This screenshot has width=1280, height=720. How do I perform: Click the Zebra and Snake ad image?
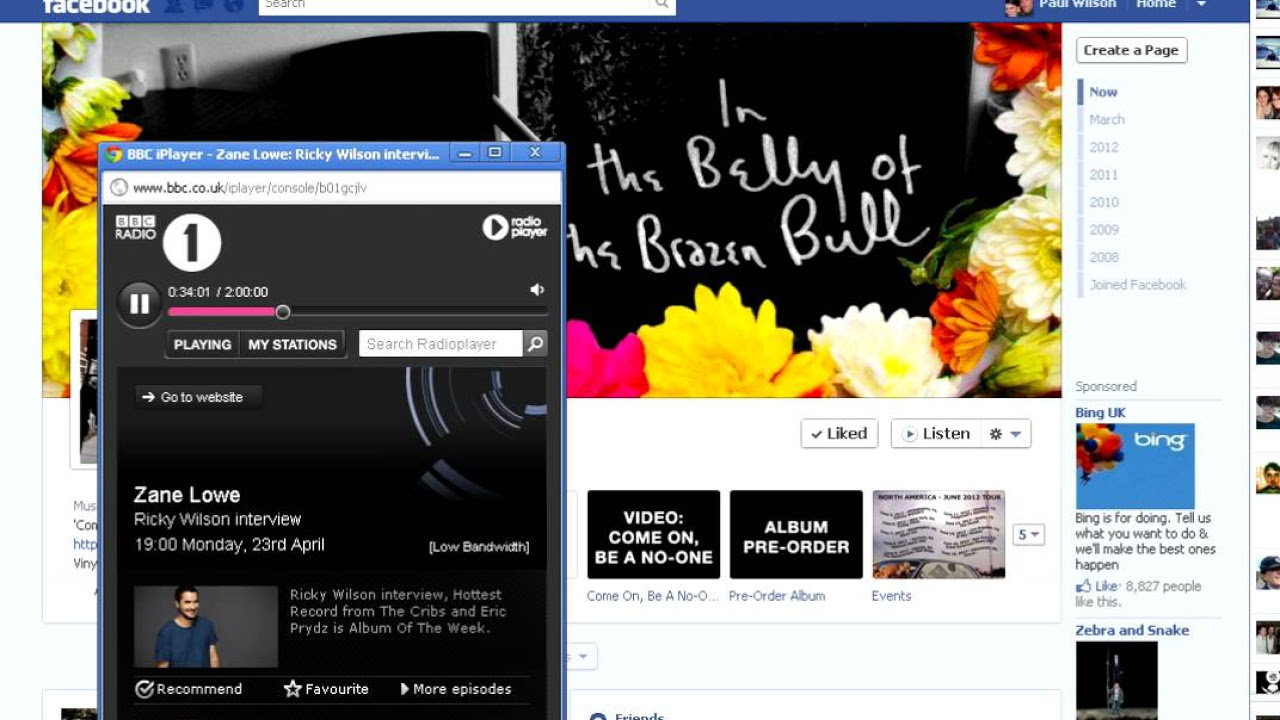pyautogui.click(x=1116, y=680)
